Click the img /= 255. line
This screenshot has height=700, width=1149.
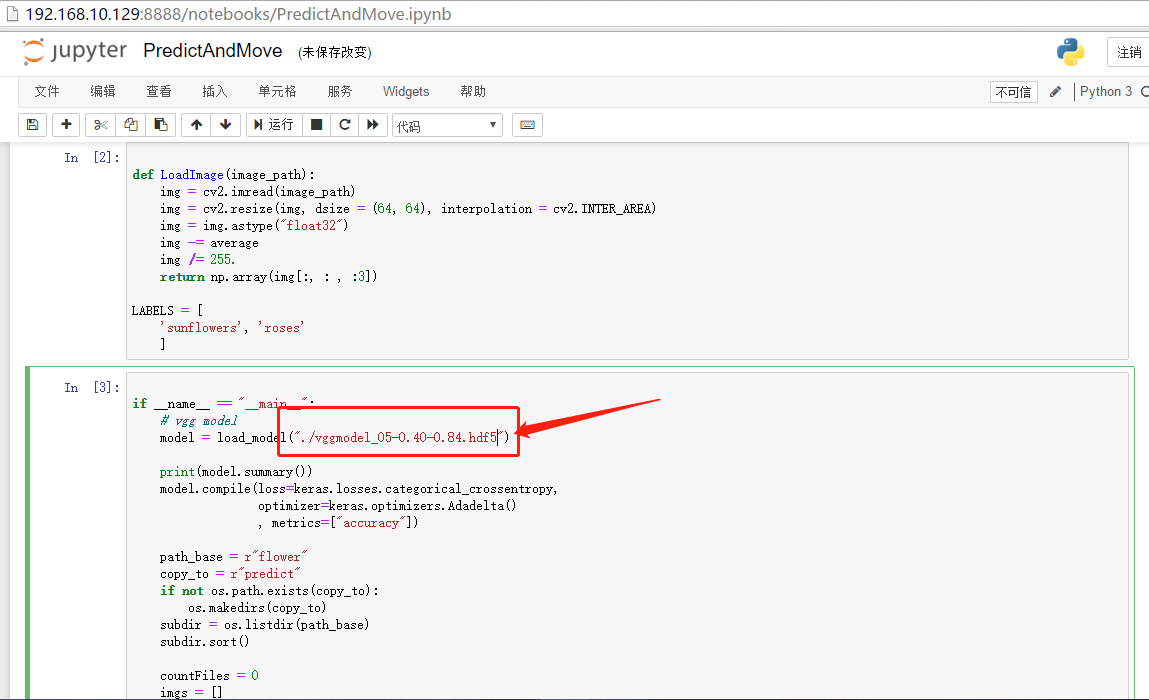point(197,259)
